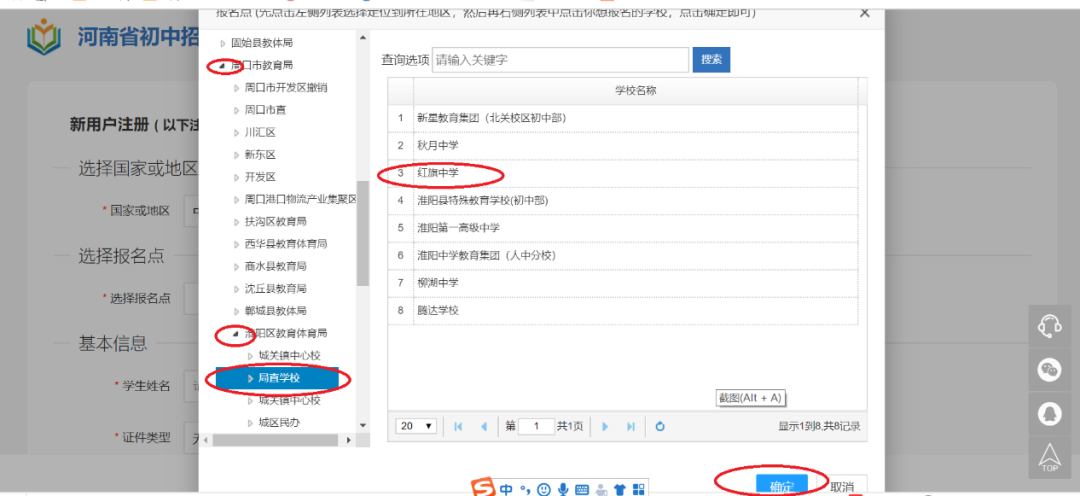Image resolution: width=1080 pixels, height=496 pixels.
Task: Open the page size dropdown showing 20
Action: (416, 426)
